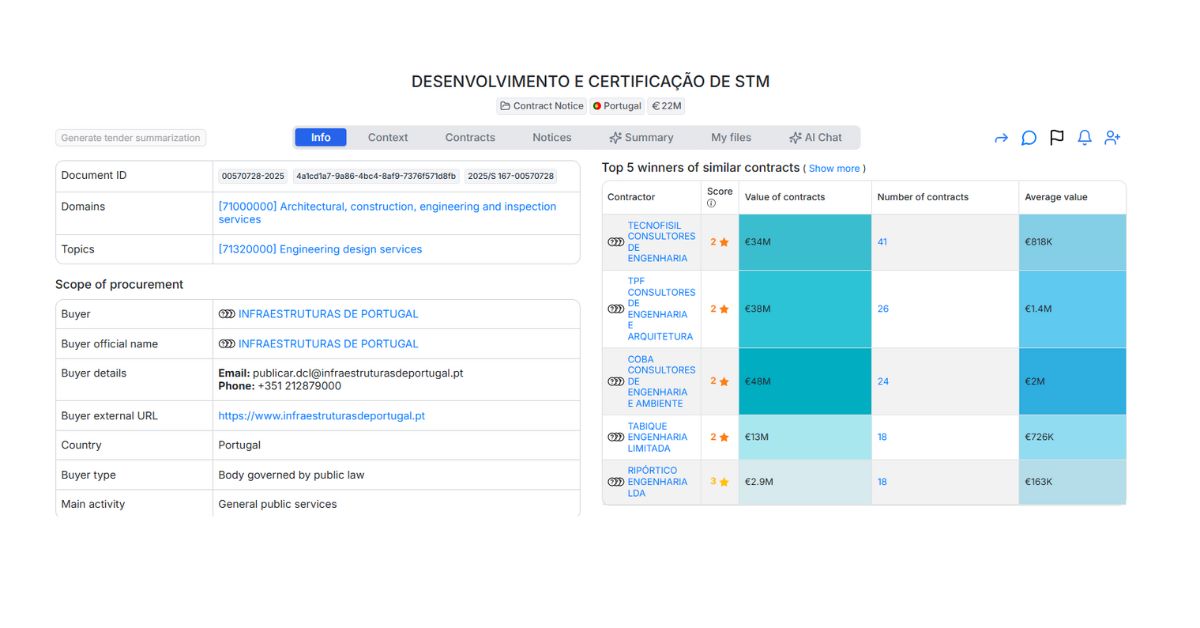Click company icon next to TECNOFISIL
This screenshot has width=1200, height=628.
(x=616, y=242)
